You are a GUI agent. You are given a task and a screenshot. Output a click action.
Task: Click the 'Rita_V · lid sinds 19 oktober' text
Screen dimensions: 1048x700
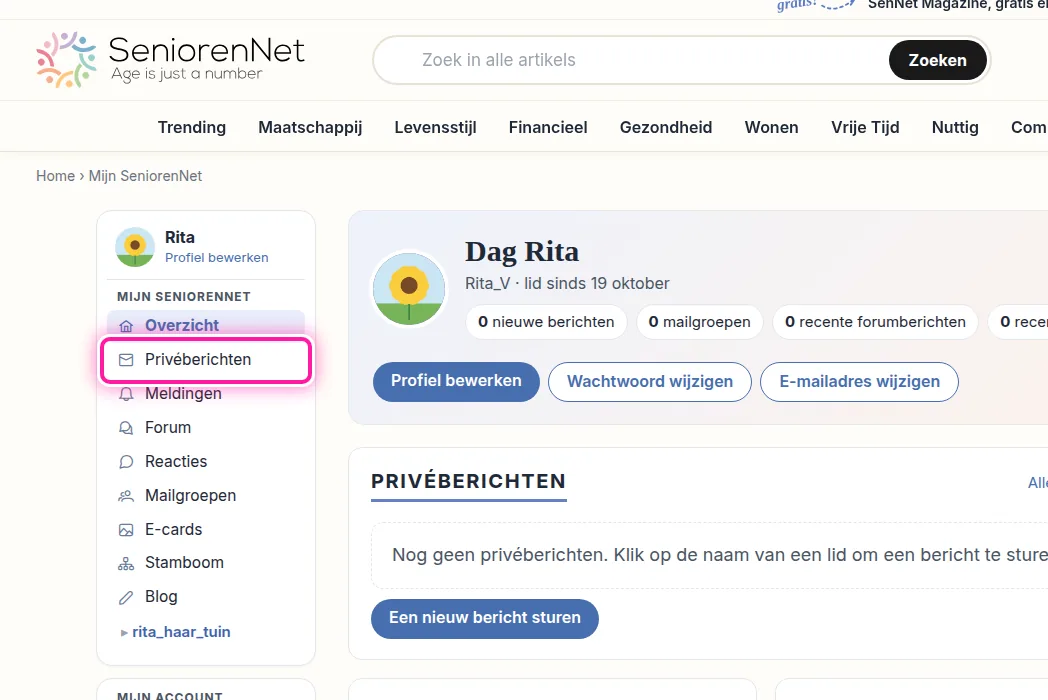click(x=567, y=283)
